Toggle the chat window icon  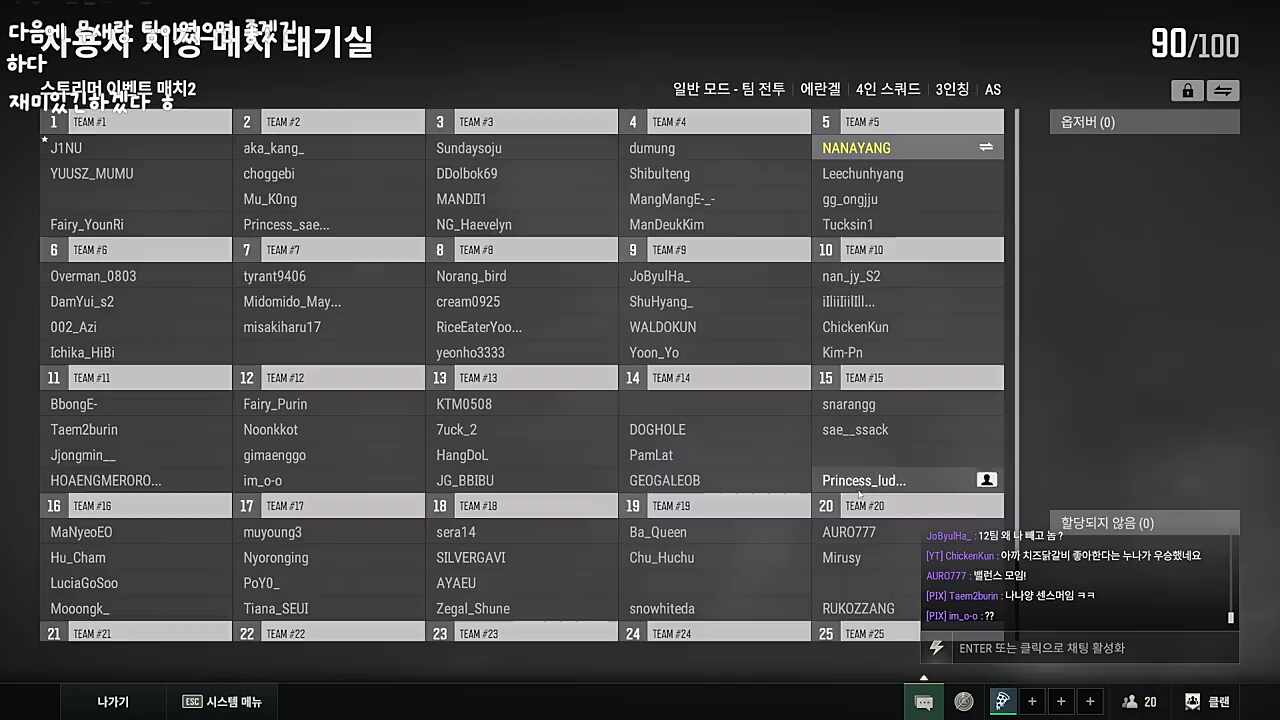924,702
